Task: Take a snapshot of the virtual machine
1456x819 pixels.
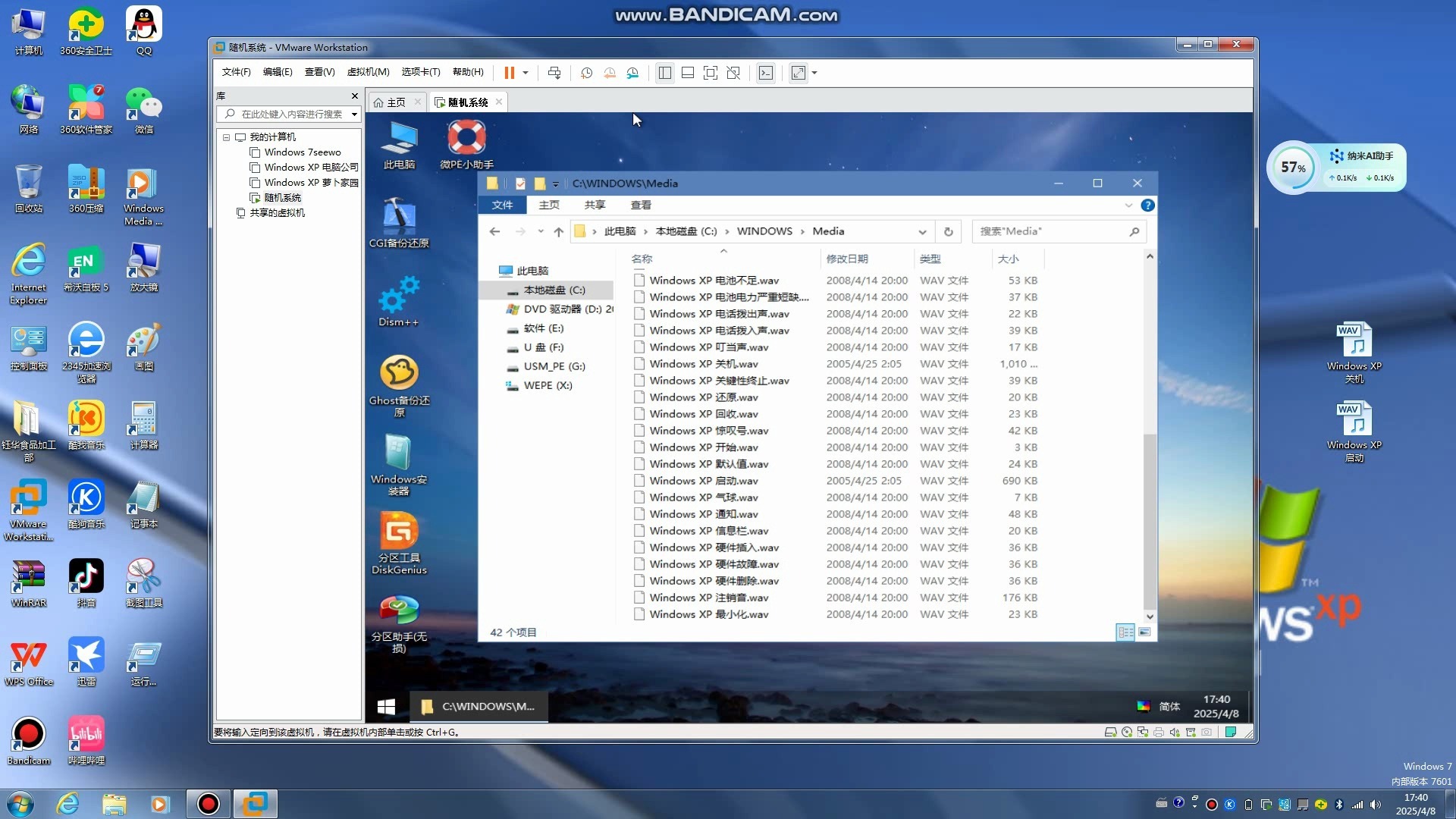Action: click(x=585, y=73)
